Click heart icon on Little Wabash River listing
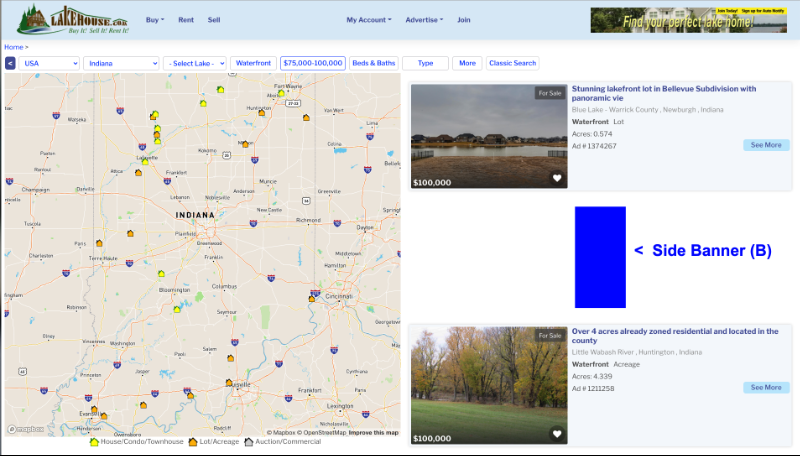This screenshot has width=800, height=456. 557,434
